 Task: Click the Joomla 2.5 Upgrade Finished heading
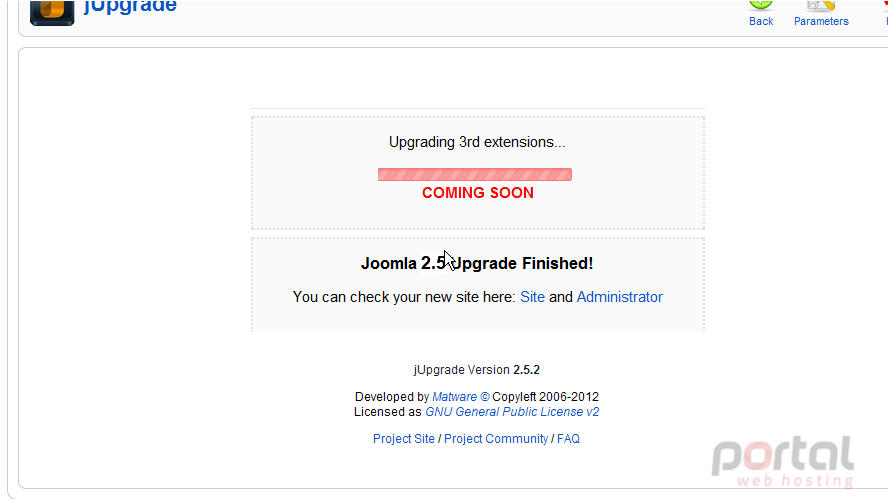click(477, 264)
